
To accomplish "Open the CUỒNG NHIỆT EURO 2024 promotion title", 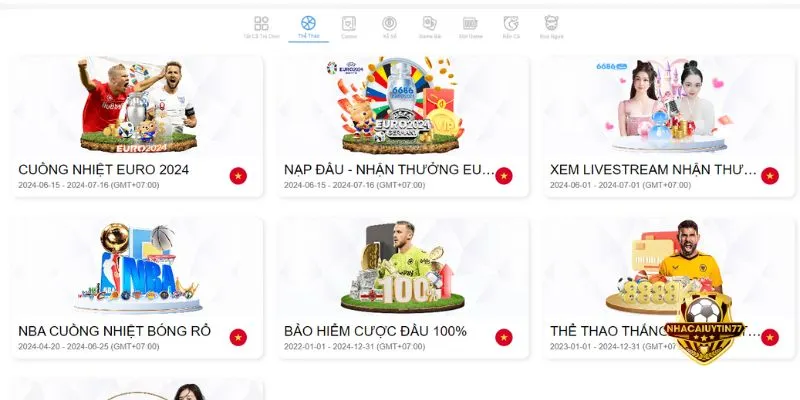I will 104,170.
